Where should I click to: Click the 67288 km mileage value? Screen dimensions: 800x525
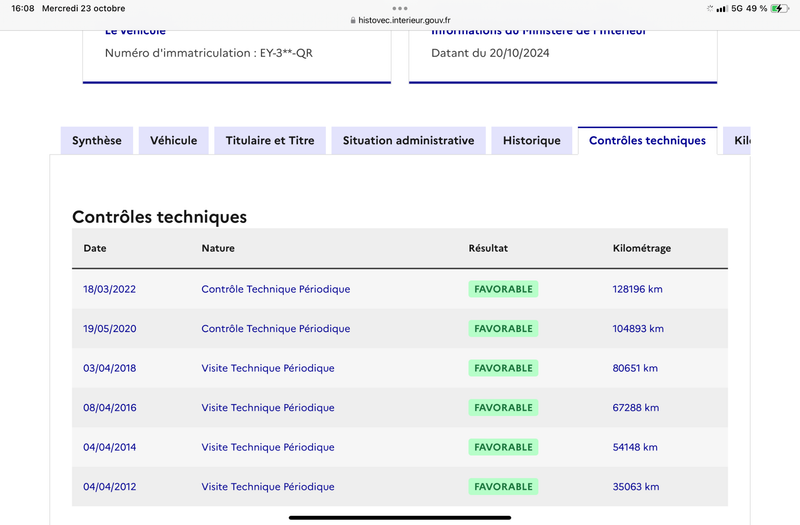pyautogui.click(x=636, y=408)
